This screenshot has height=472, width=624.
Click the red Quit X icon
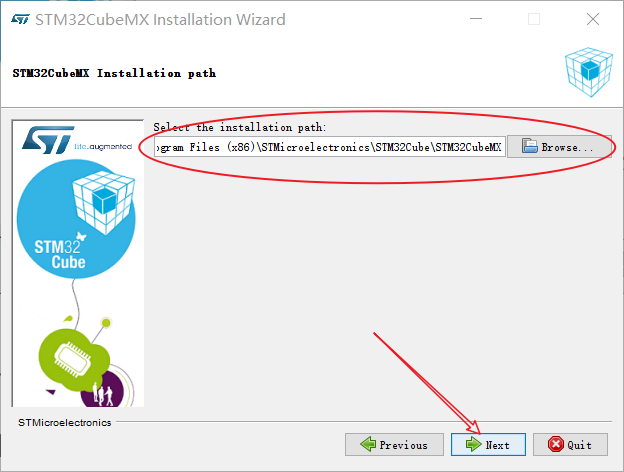pyautogui.click(x=556, y=444)
